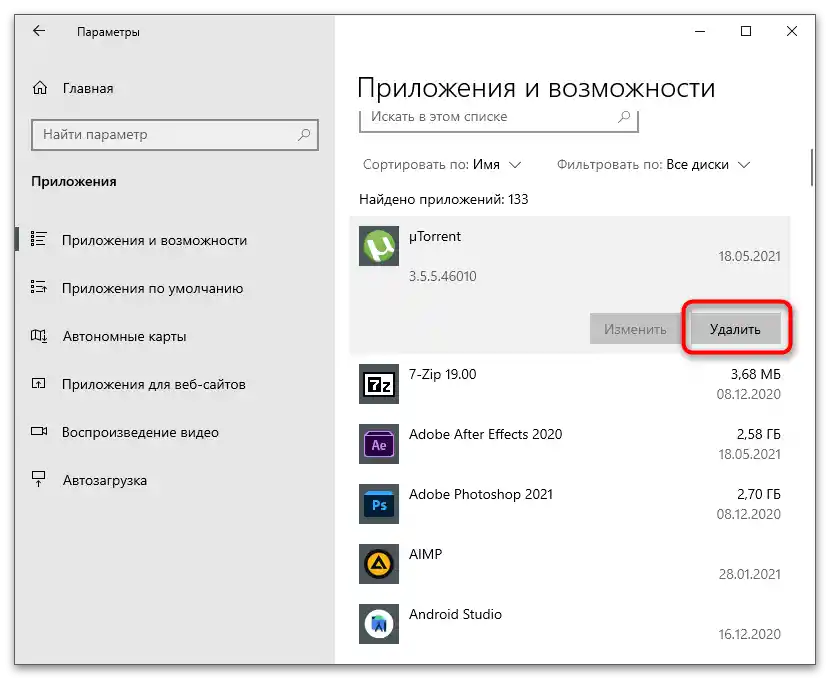Image resolution: width=830 pixels, height=679 pixels.
Task: Open Фильтровать по: Все диски dropdown
Action: point(653,165)
